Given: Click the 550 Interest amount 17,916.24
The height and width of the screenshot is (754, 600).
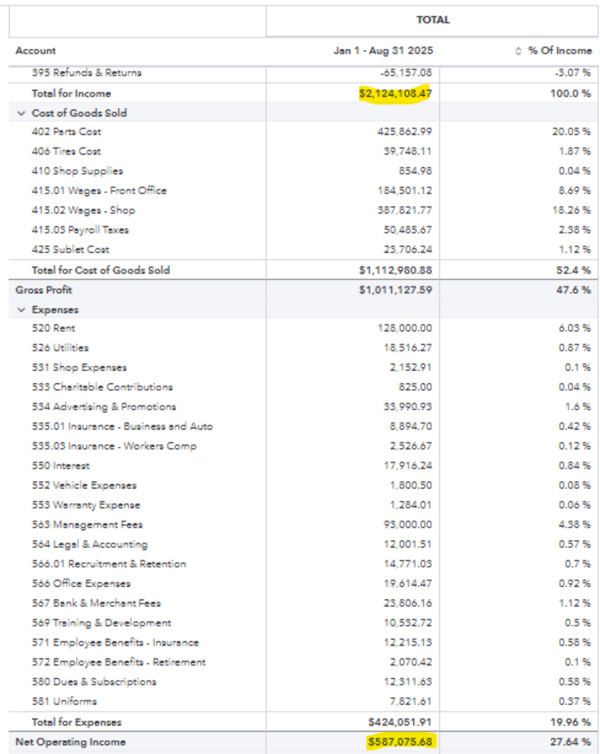Looking at the screenshot, I should 407,466.
